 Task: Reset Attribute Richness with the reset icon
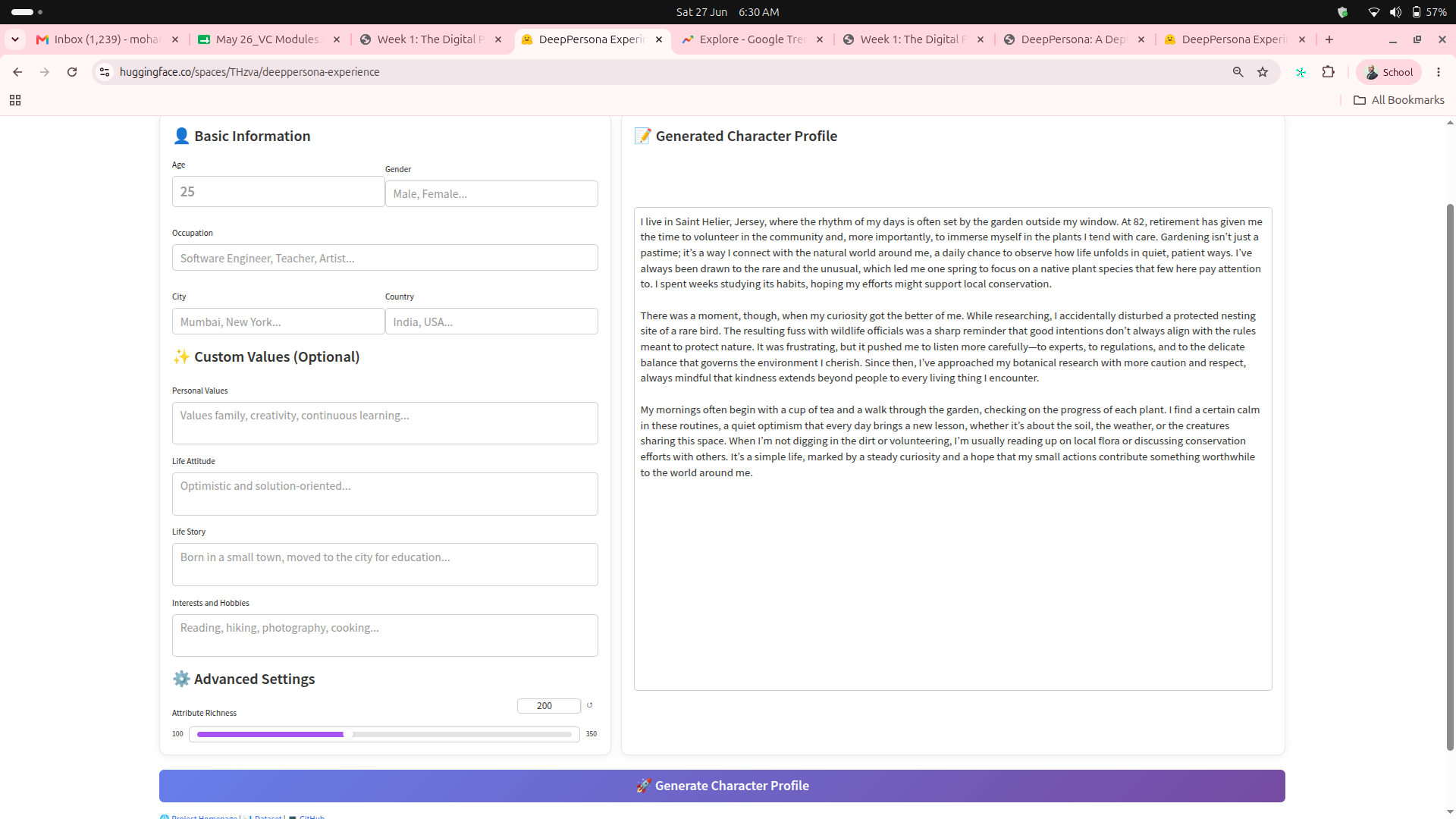point(589,705)
